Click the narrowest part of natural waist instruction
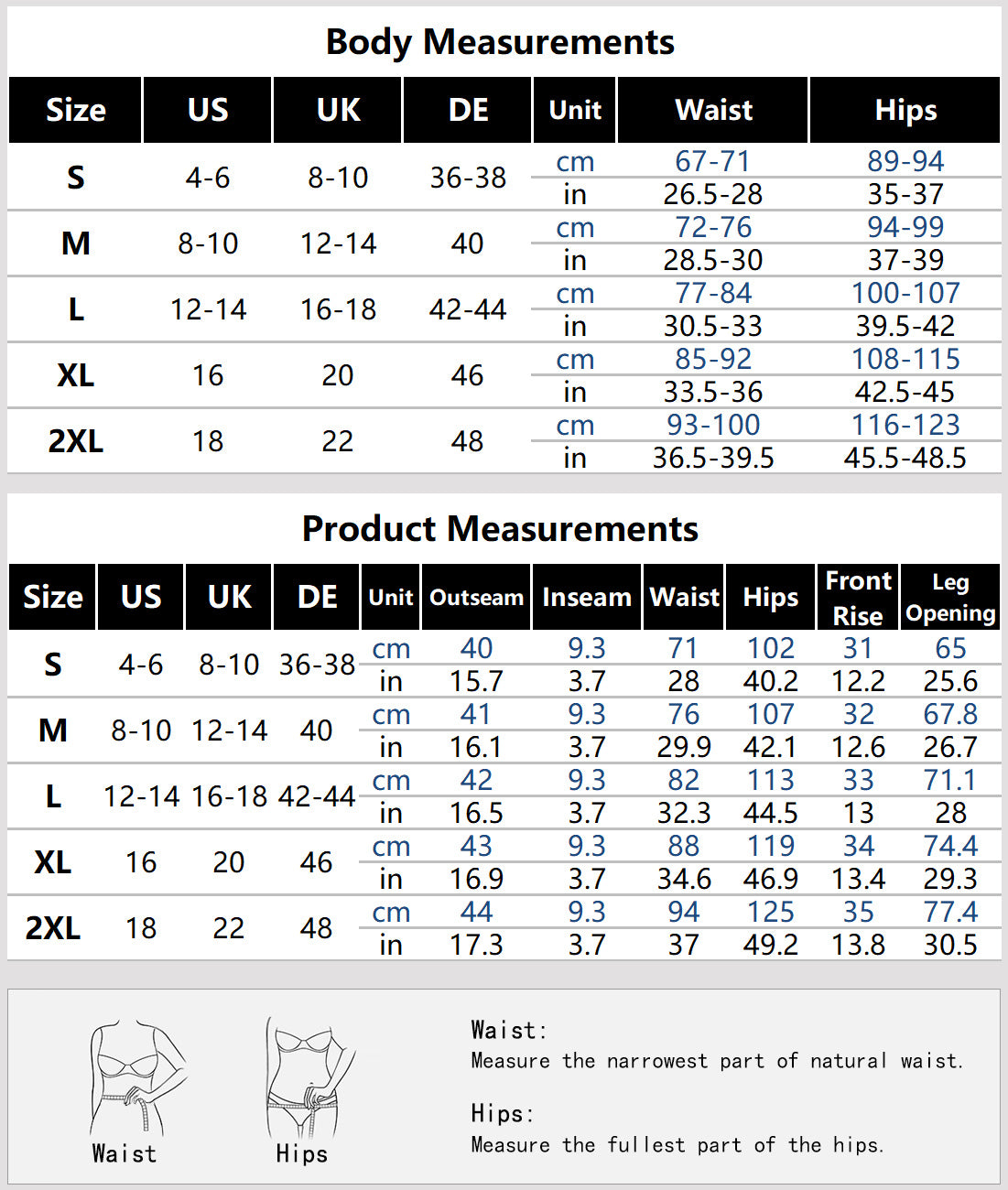This screenshot has height=1190, width=1008. point(716,1061)
